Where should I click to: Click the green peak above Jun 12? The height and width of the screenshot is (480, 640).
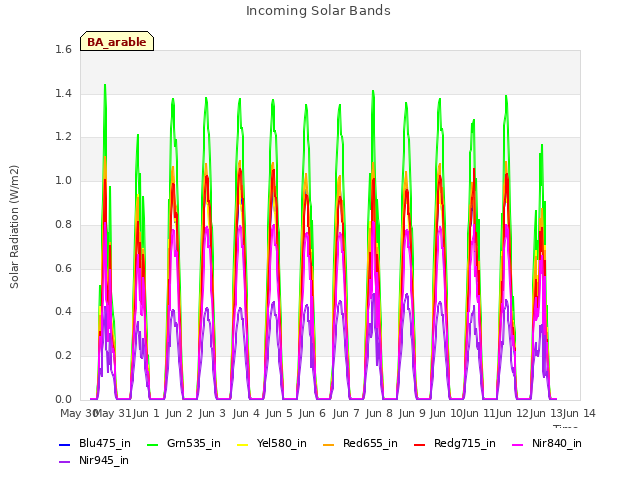[x=506, y=96]
